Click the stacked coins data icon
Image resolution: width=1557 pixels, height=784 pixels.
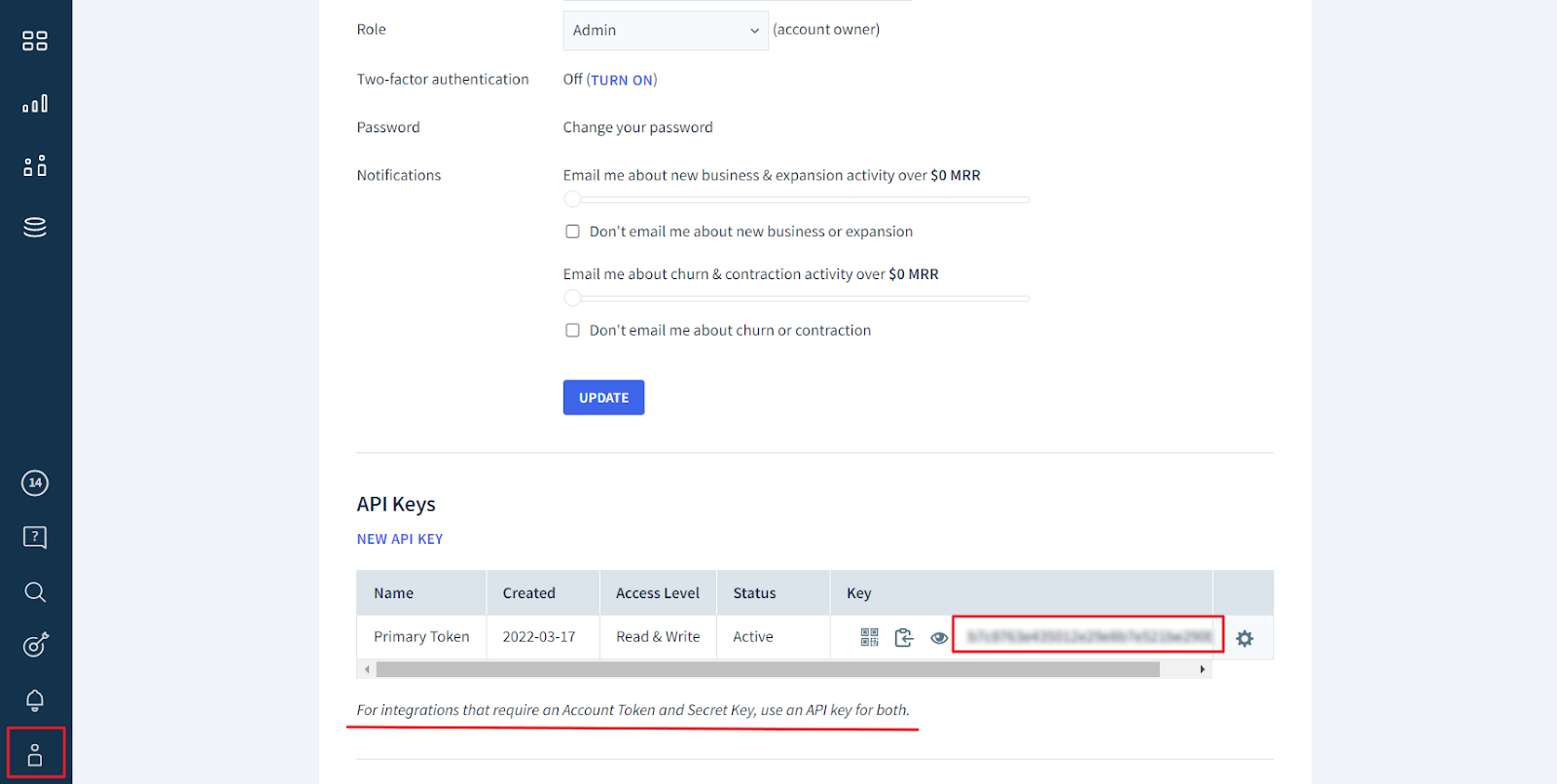point(35,227)
